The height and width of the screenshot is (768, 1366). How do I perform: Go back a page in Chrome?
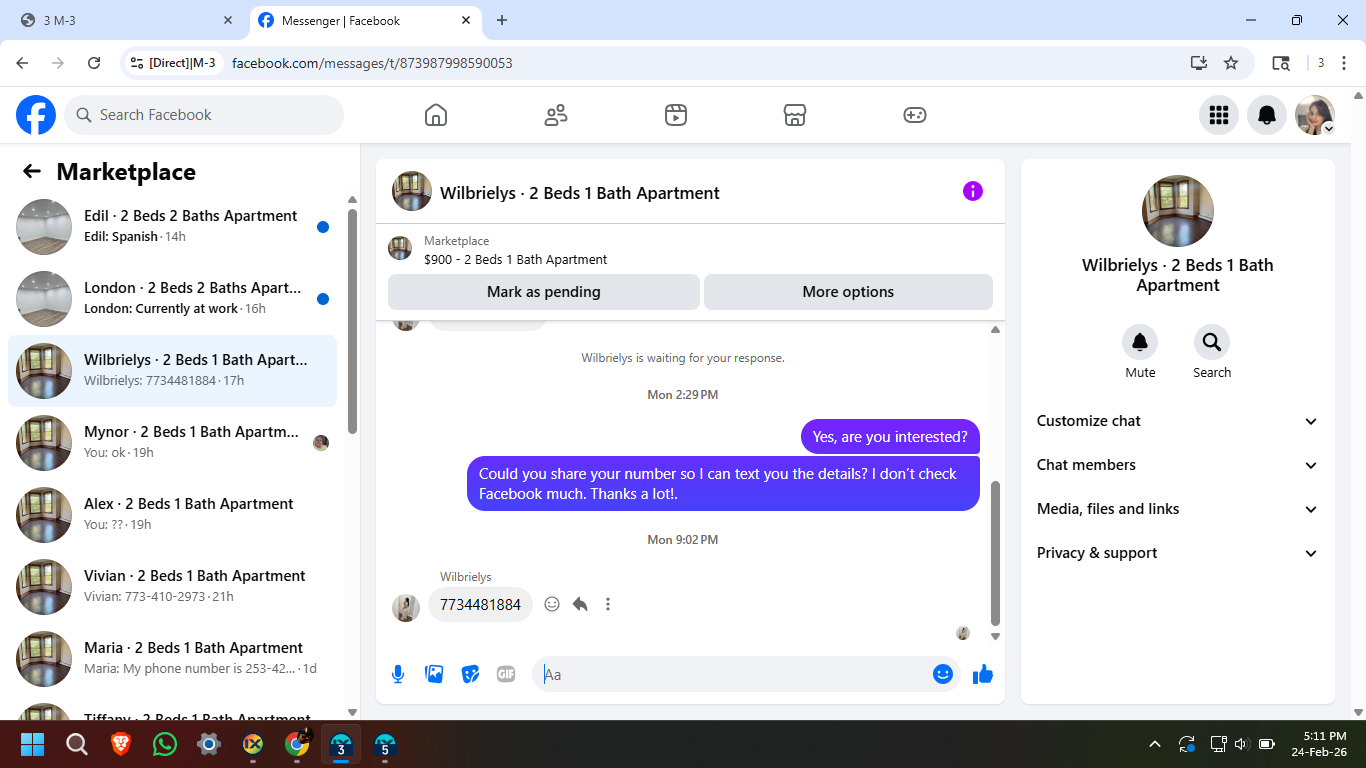point(22,63)
